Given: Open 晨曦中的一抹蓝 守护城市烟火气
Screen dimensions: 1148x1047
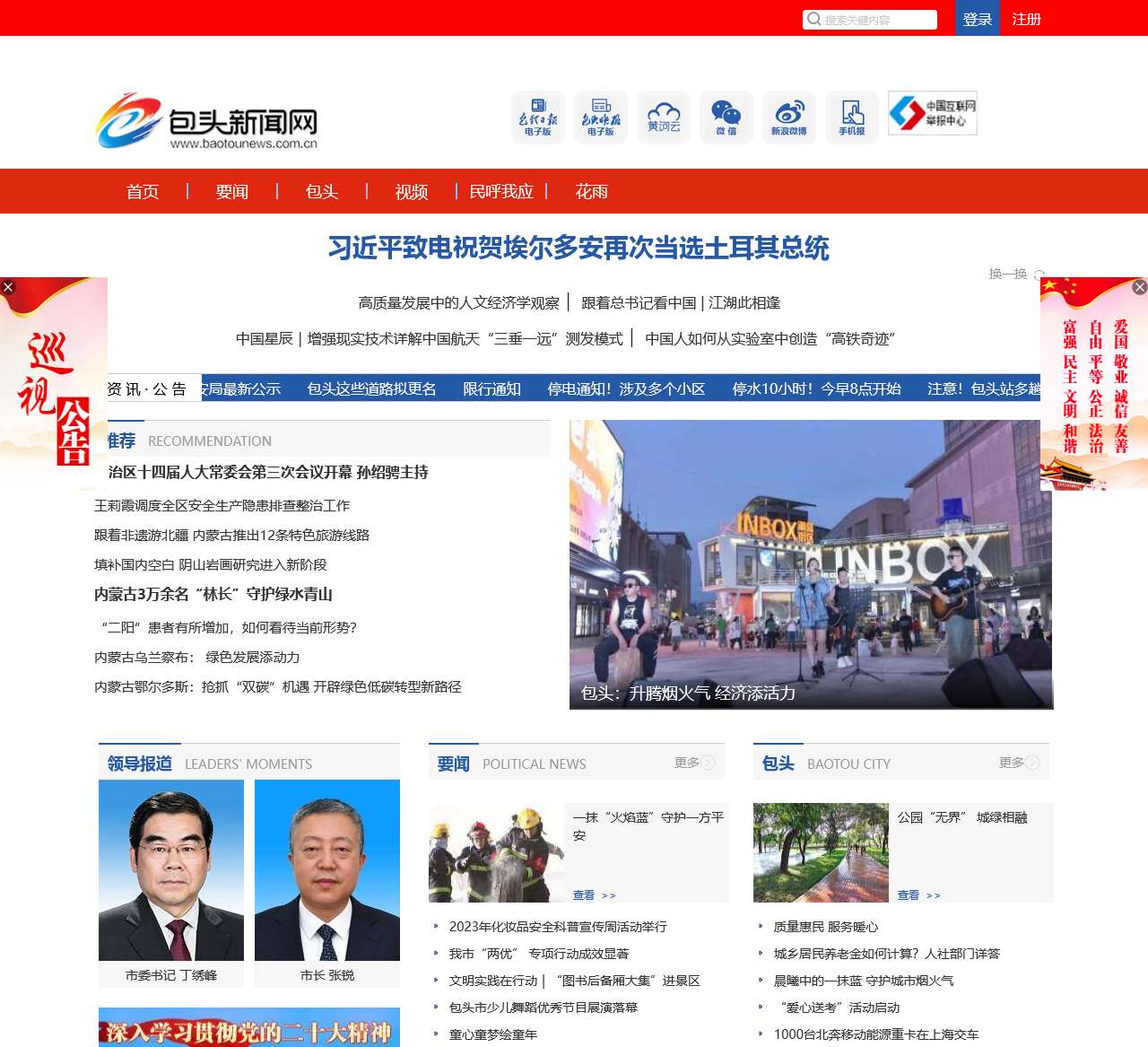Looking at the screenshot, I should click(x=864, y=981).
